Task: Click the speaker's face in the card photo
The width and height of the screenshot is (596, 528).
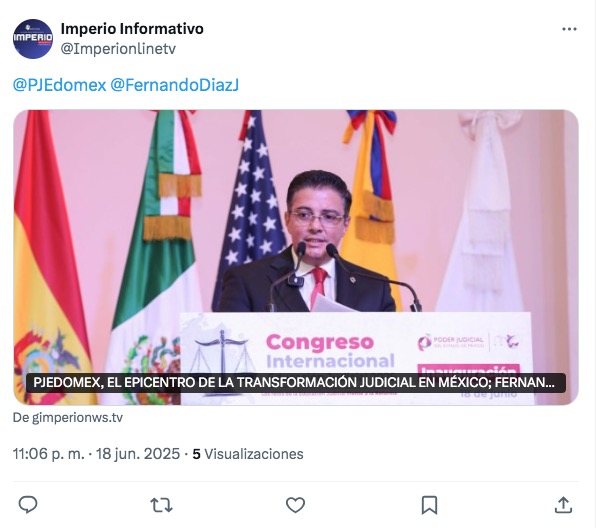Action: pos(317,220)
